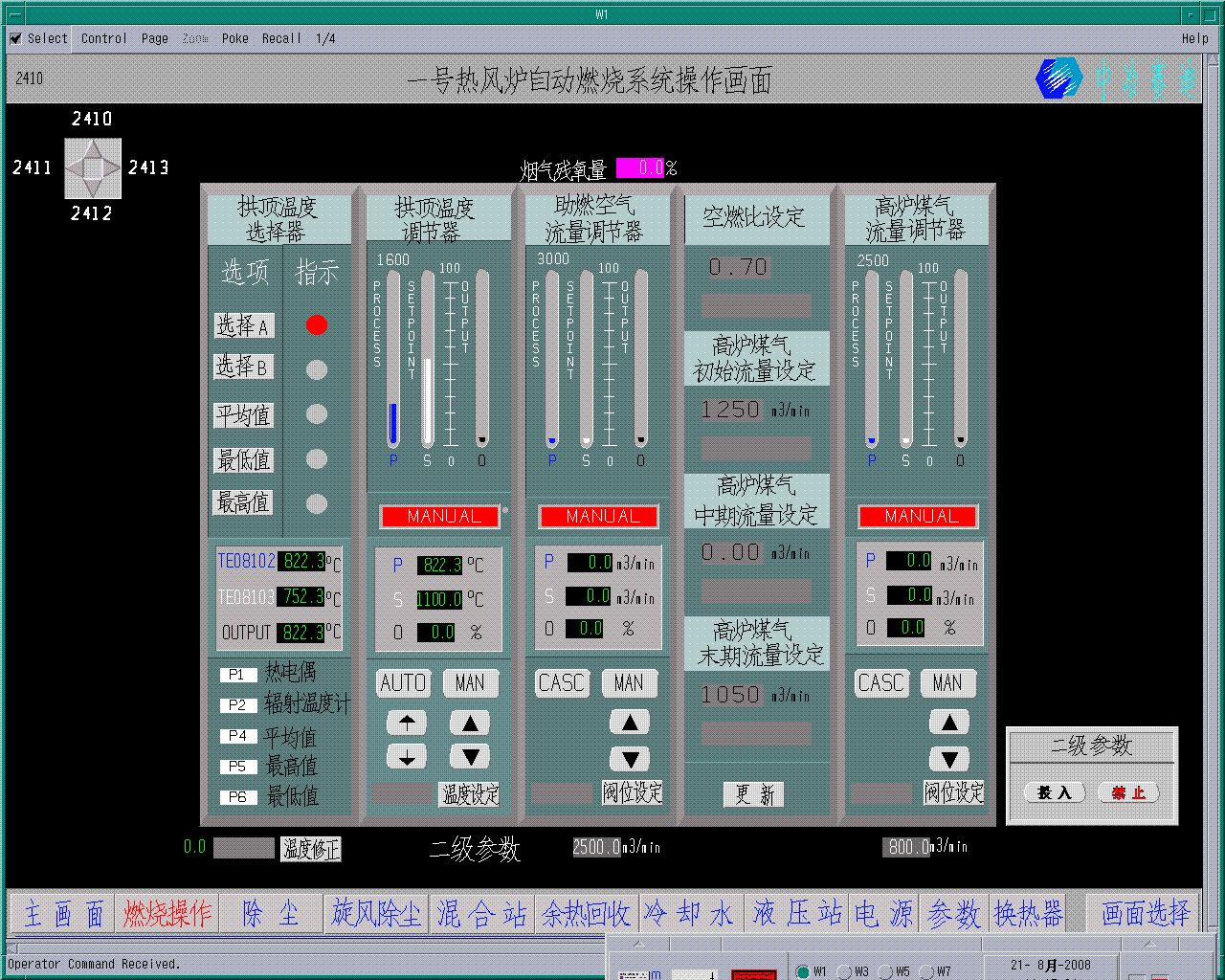Open the 燃烧操作 page tab

click(167, 914)
